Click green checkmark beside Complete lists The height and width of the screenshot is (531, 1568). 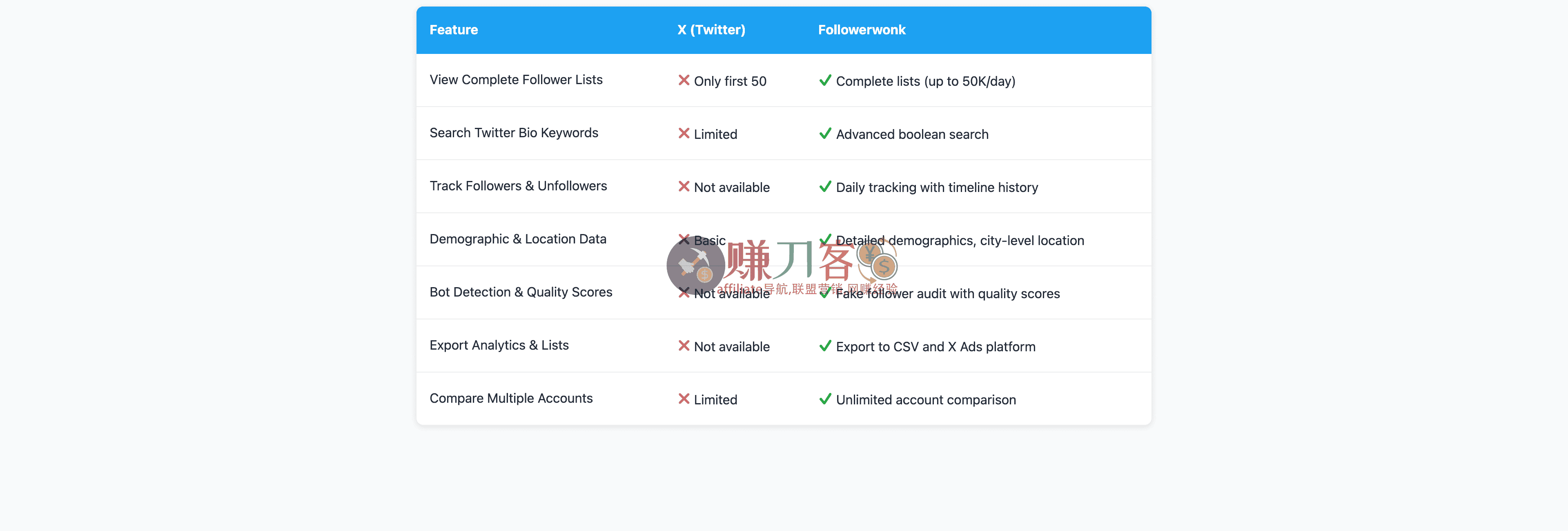pyautogui.click(x=825, y=80)
